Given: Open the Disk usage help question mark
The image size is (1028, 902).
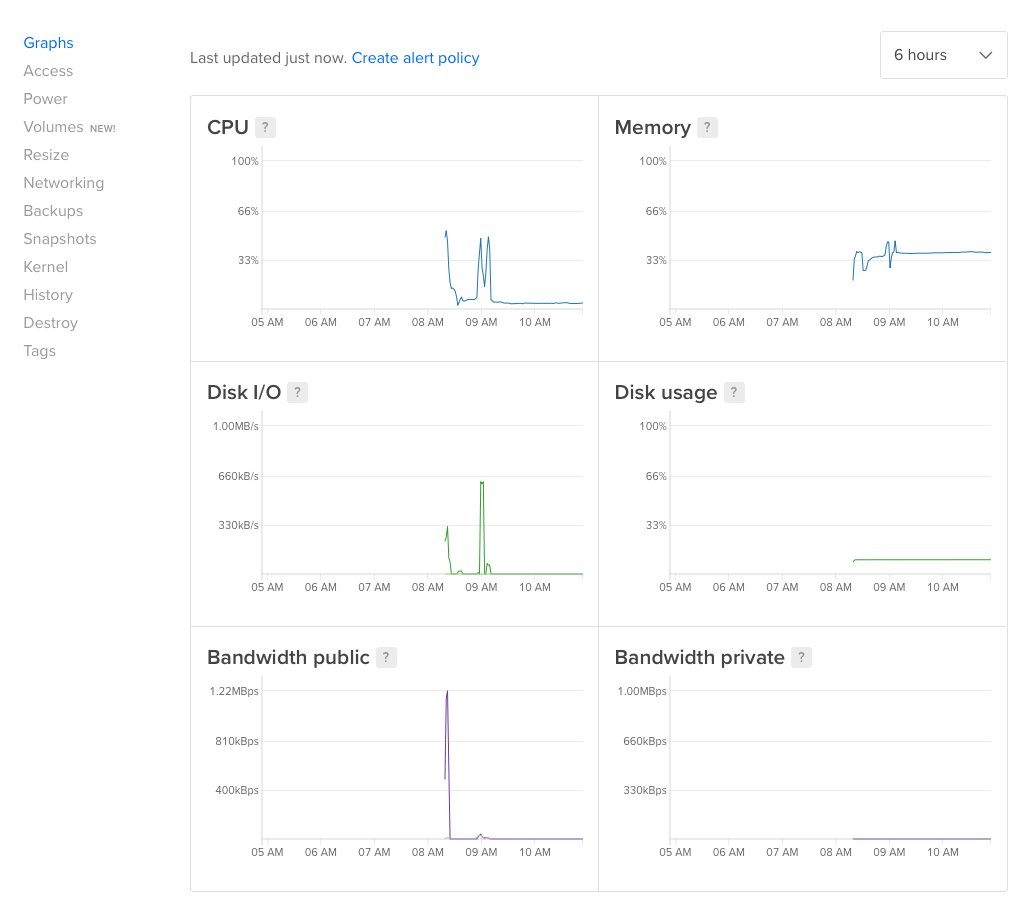Looking at the screenshot, I should coord(734,392).
